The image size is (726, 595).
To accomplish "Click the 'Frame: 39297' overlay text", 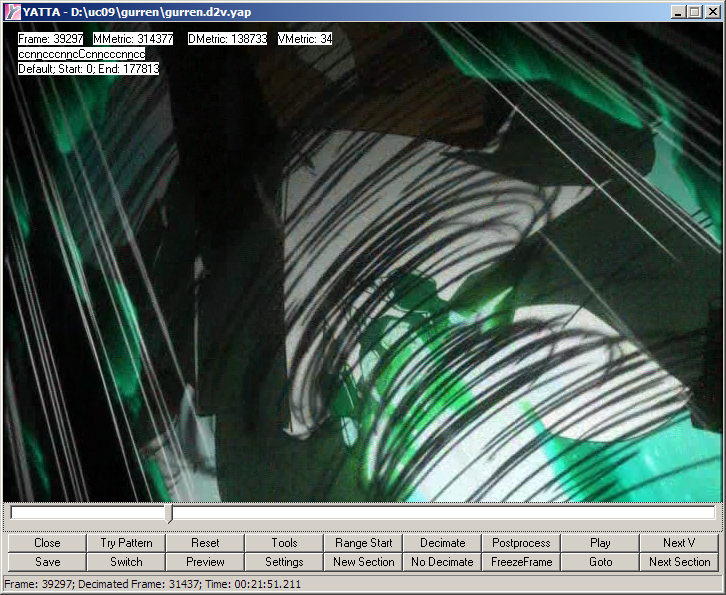I will click(50, 39).
